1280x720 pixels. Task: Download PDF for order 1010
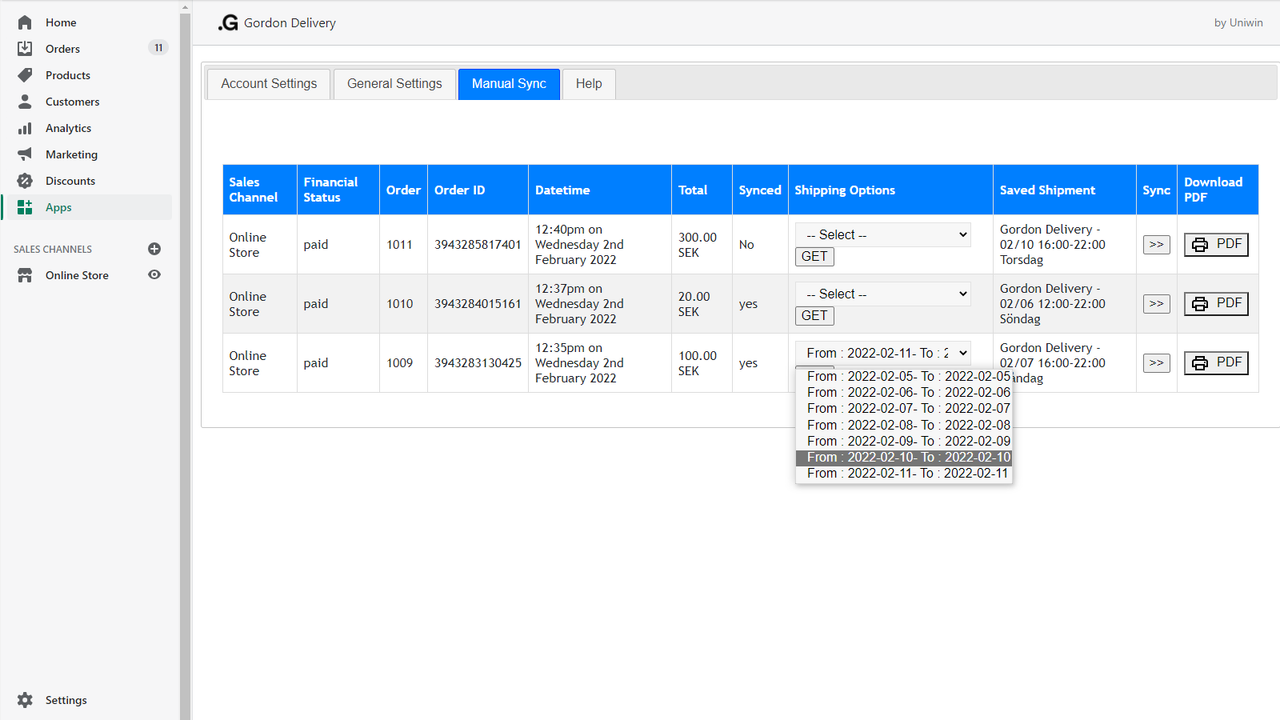pyautogui.click(x=1216, y=303)
